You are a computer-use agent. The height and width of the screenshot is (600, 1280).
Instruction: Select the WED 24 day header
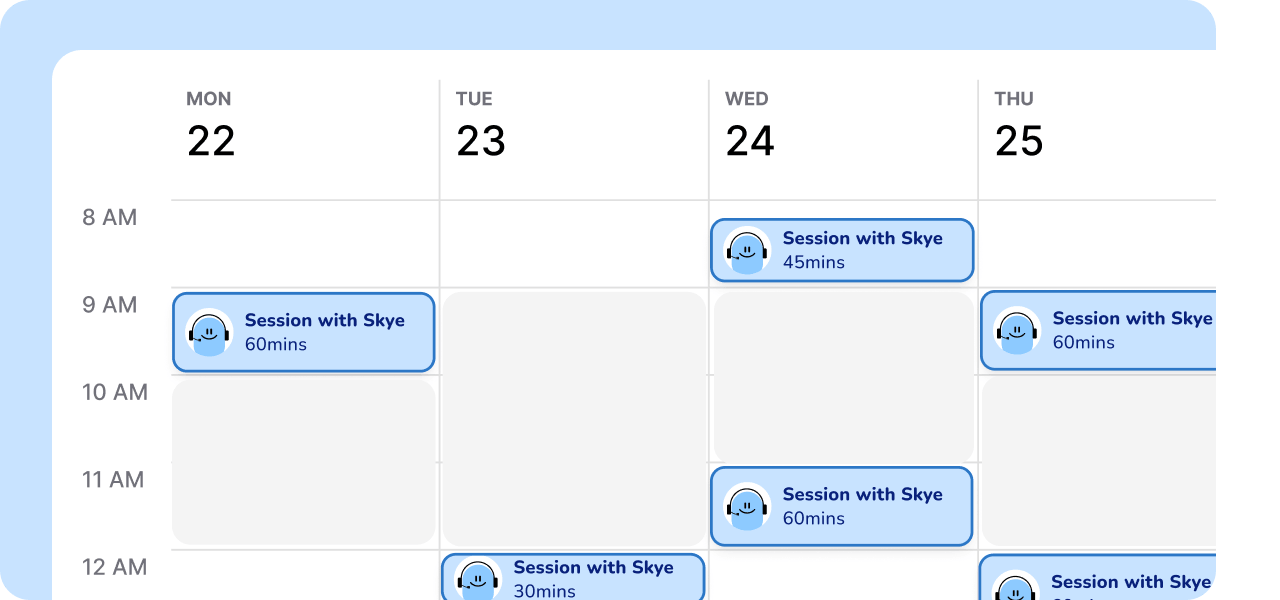pos(749,127)
